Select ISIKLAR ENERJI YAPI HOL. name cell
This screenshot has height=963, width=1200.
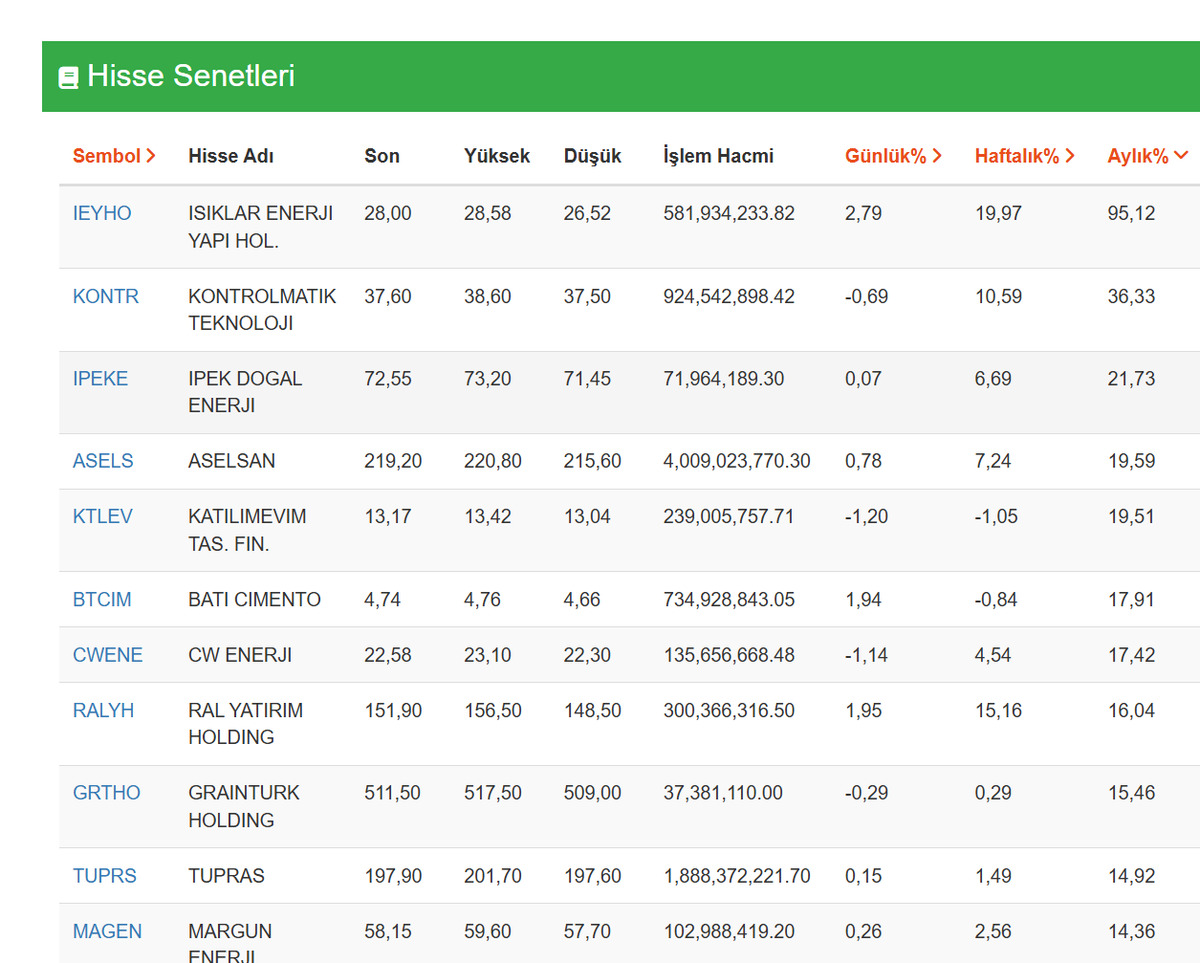[261, 227]
